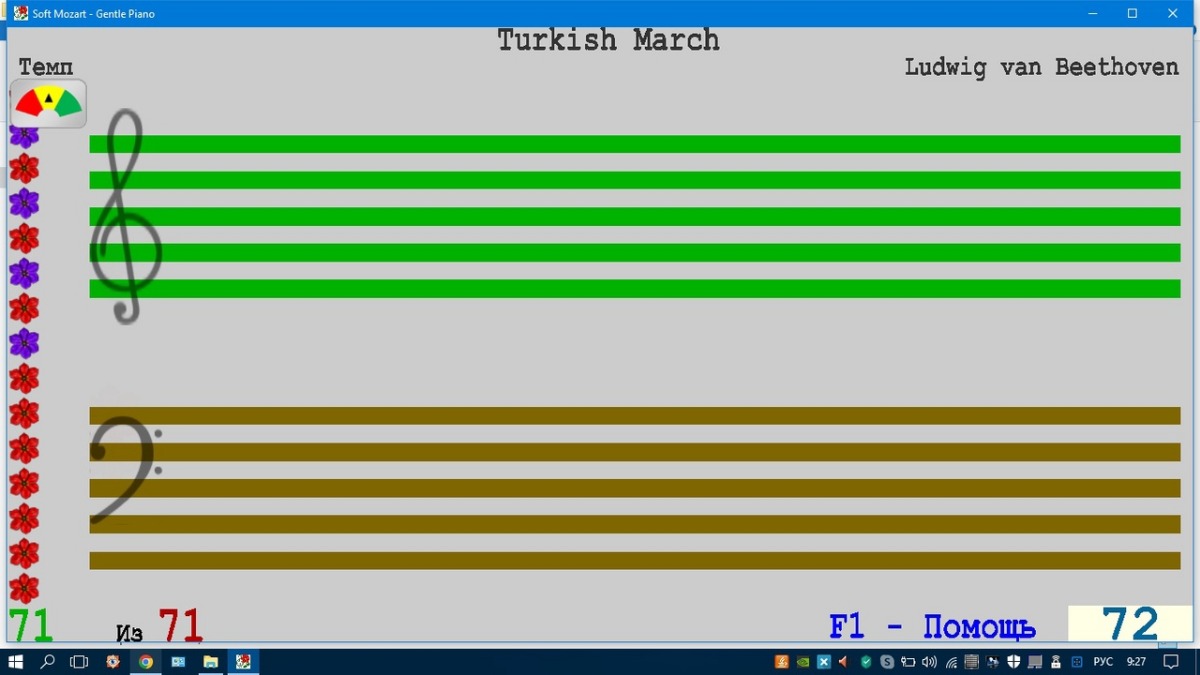Click the red 71 total number
The width and height of the screenshot is (1200, 675).
180,626
